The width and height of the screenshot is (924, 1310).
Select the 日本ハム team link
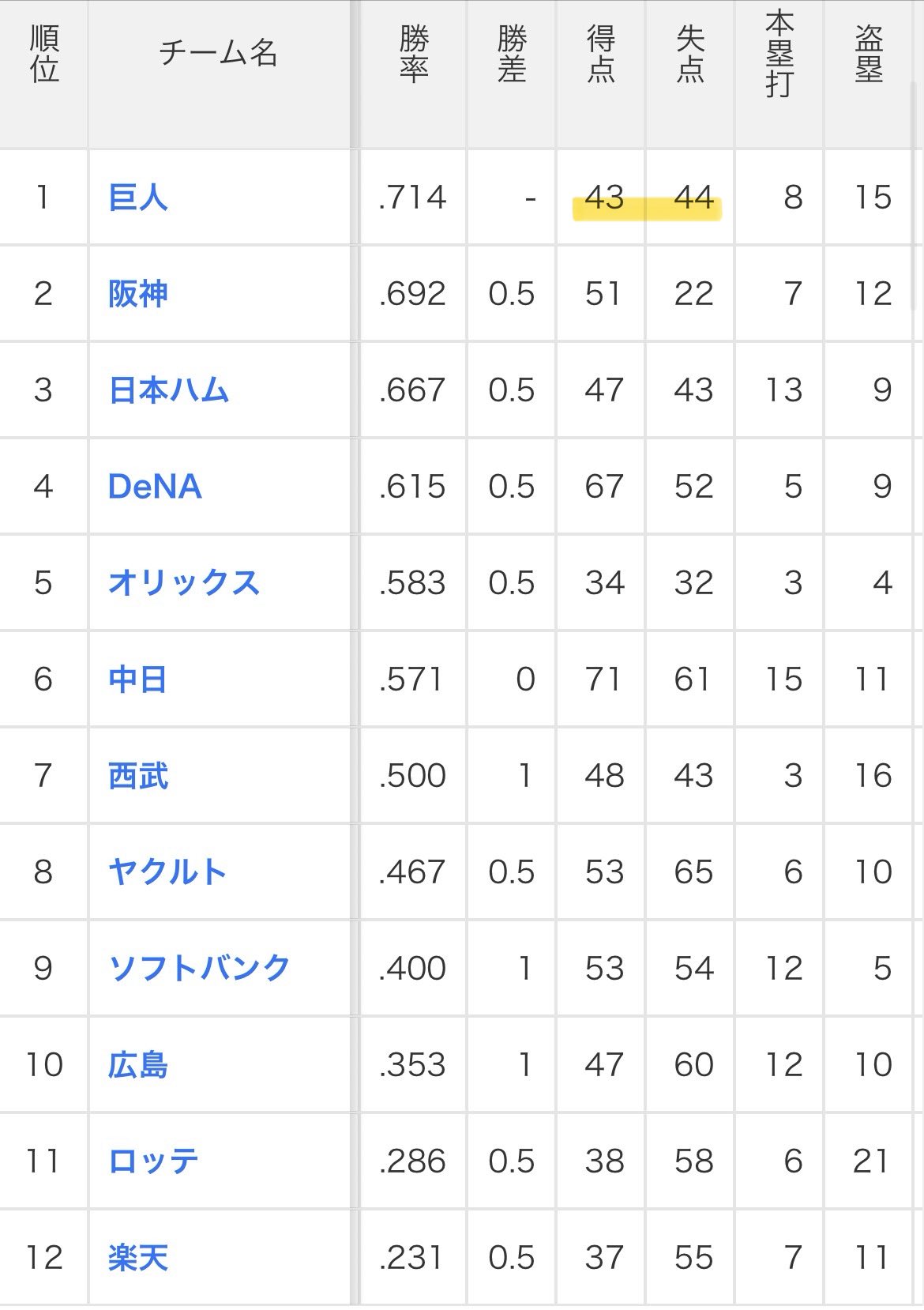168,390
